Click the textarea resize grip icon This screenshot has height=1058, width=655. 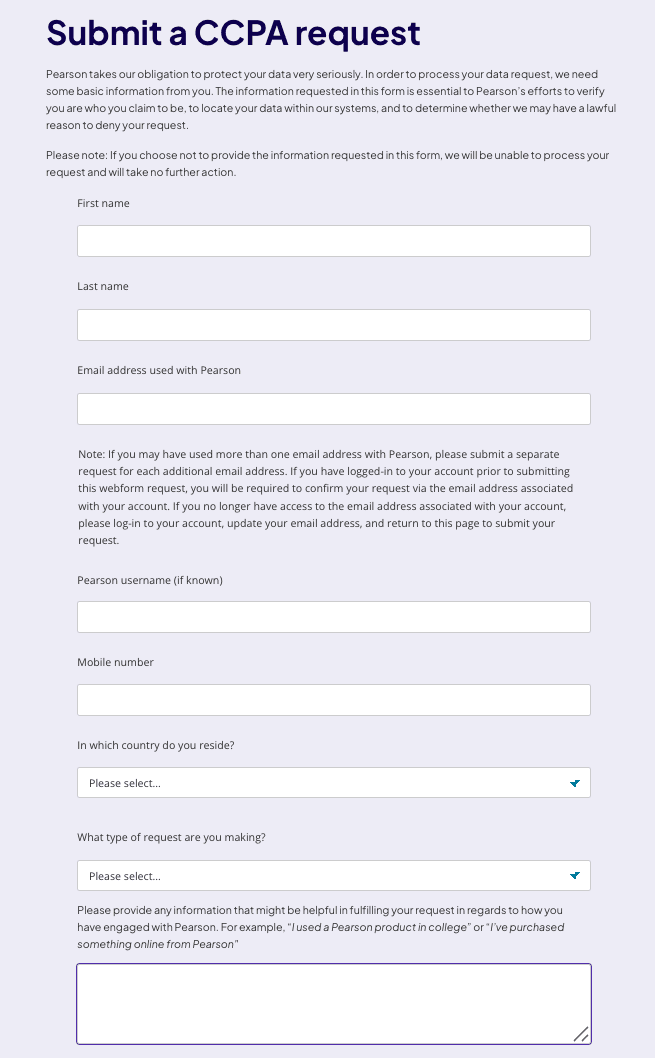[x=581, y=1034]
